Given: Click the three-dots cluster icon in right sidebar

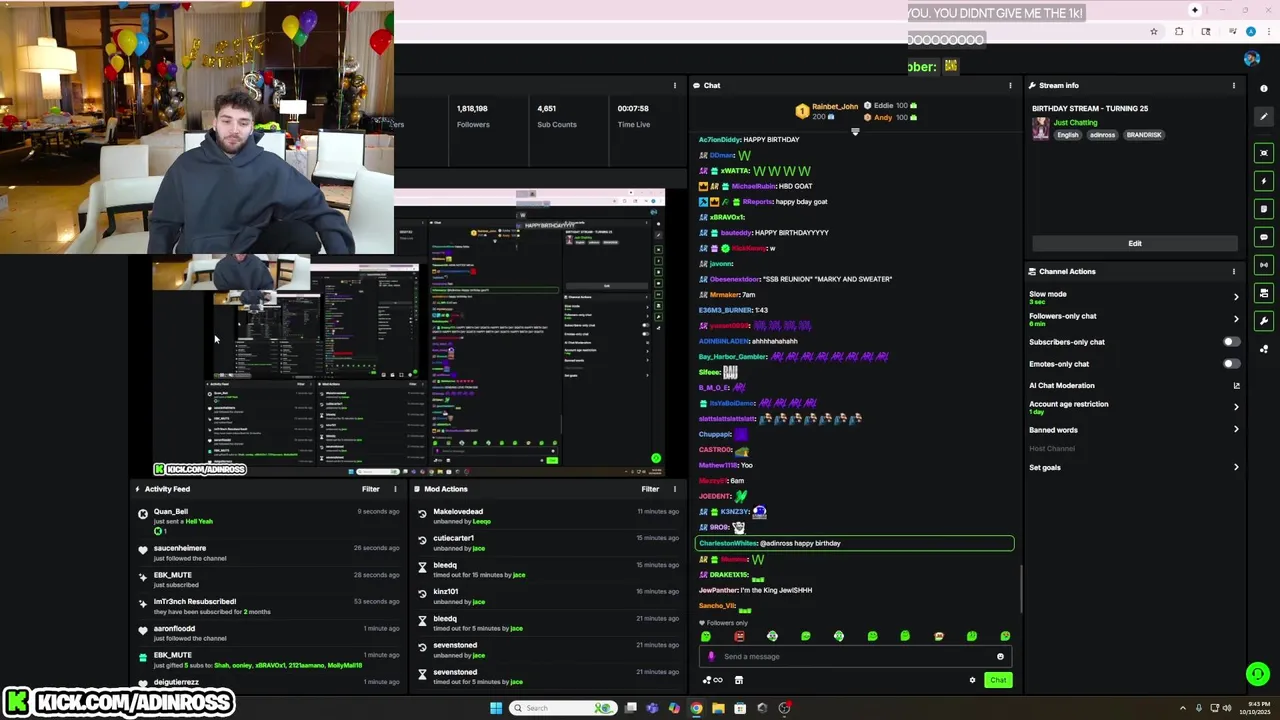Looking at the screenshot, I should [x=1264, y=349].
